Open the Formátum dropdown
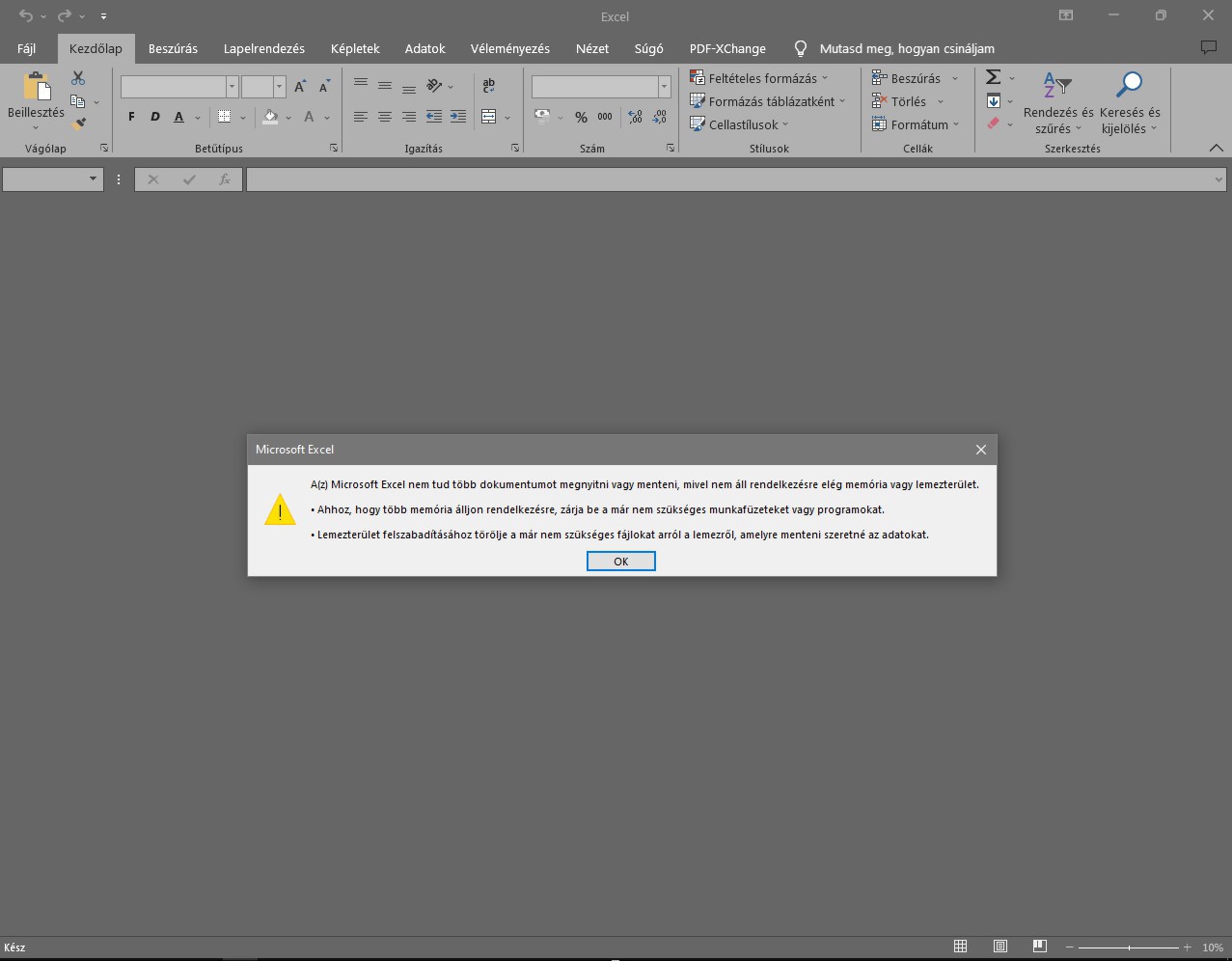Screen dimensions: 1232x961 [x=916, y=124]
